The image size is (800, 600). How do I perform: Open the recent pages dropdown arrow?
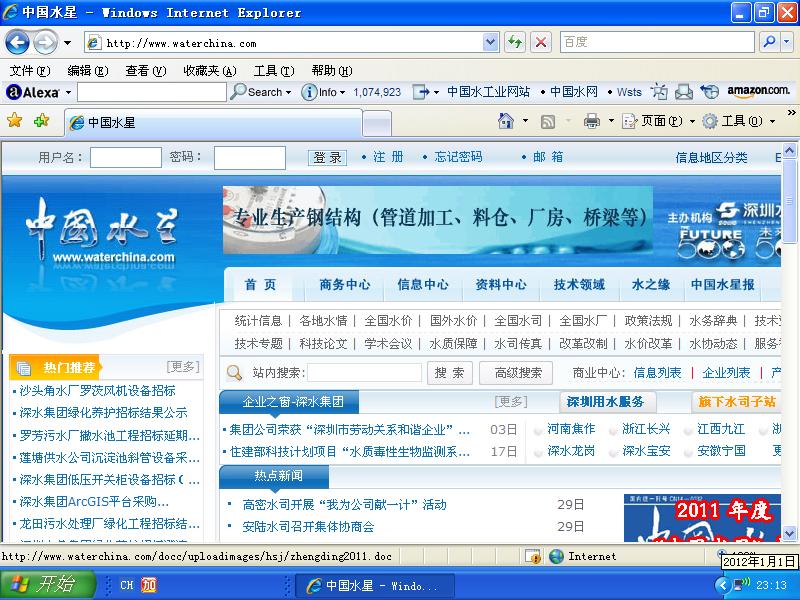pyautogui.click(x=67, y=43)
